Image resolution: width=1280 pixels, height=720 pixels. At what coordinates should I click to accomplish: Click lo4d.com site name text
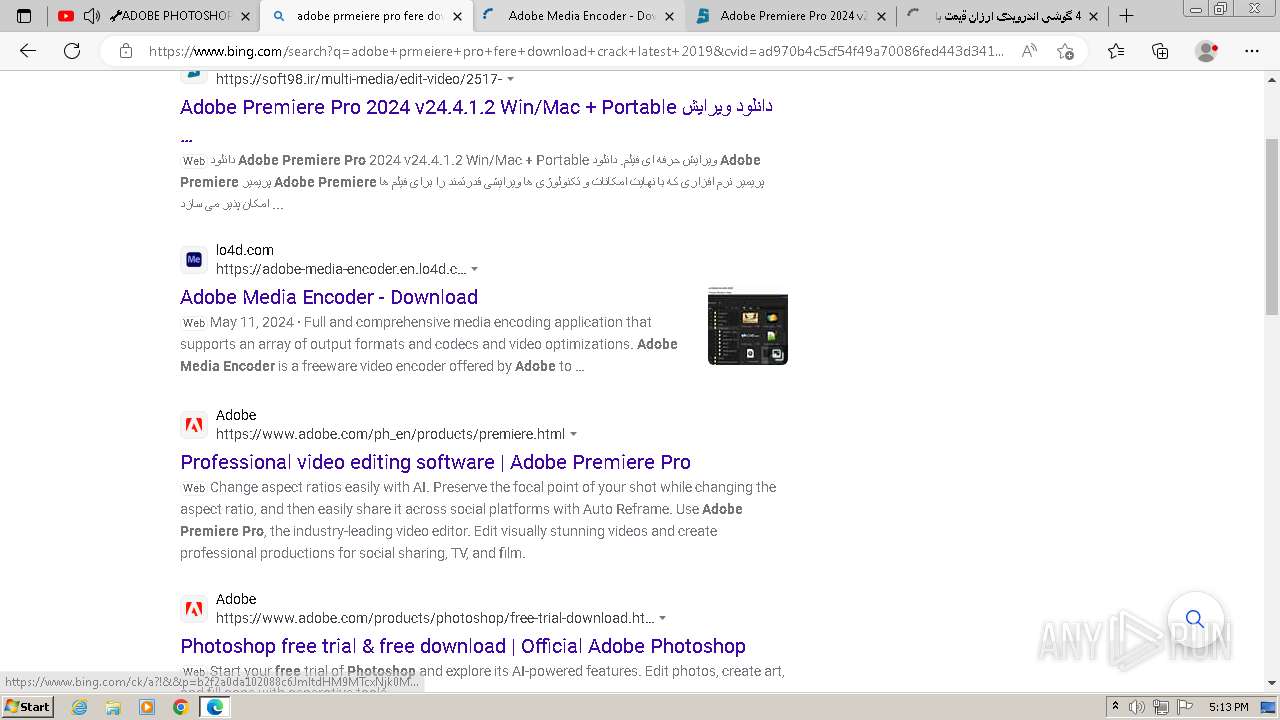[245, 250]
